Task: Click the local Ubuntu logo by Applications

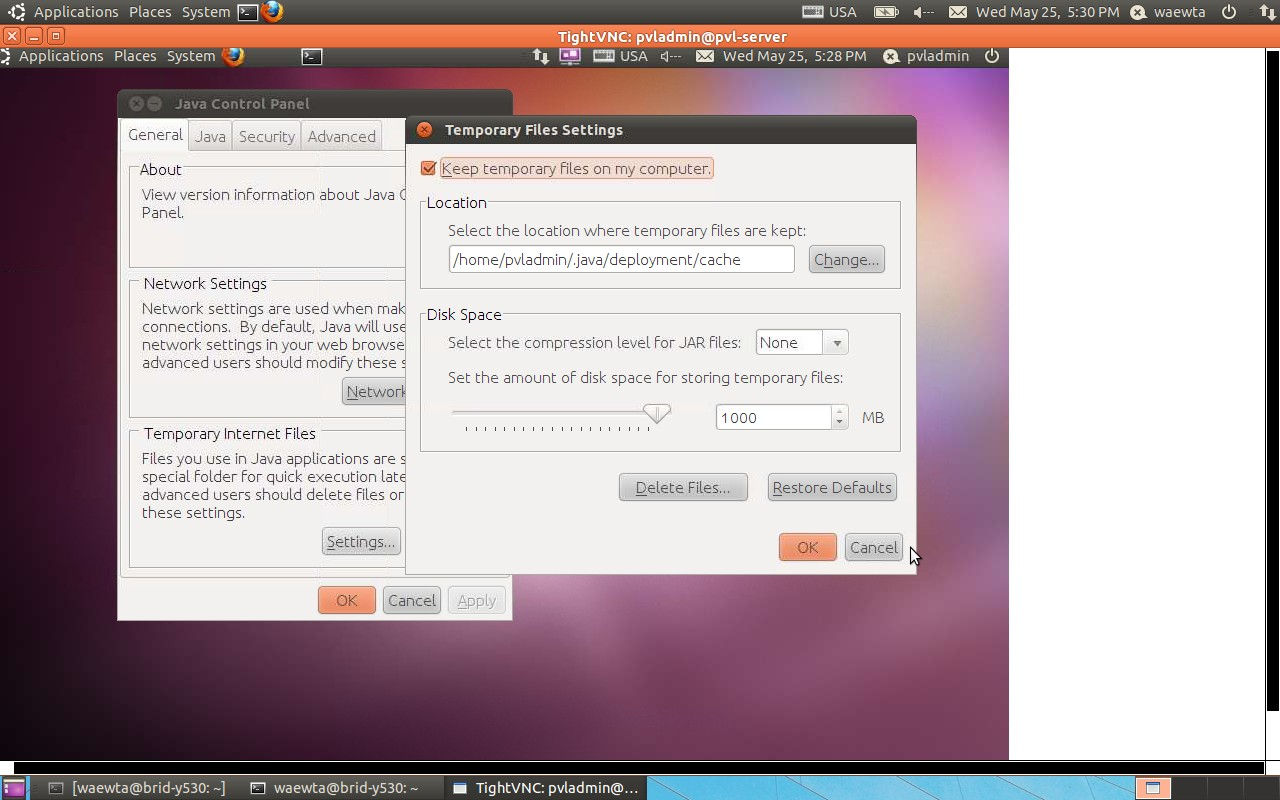Action: point(17,12)
